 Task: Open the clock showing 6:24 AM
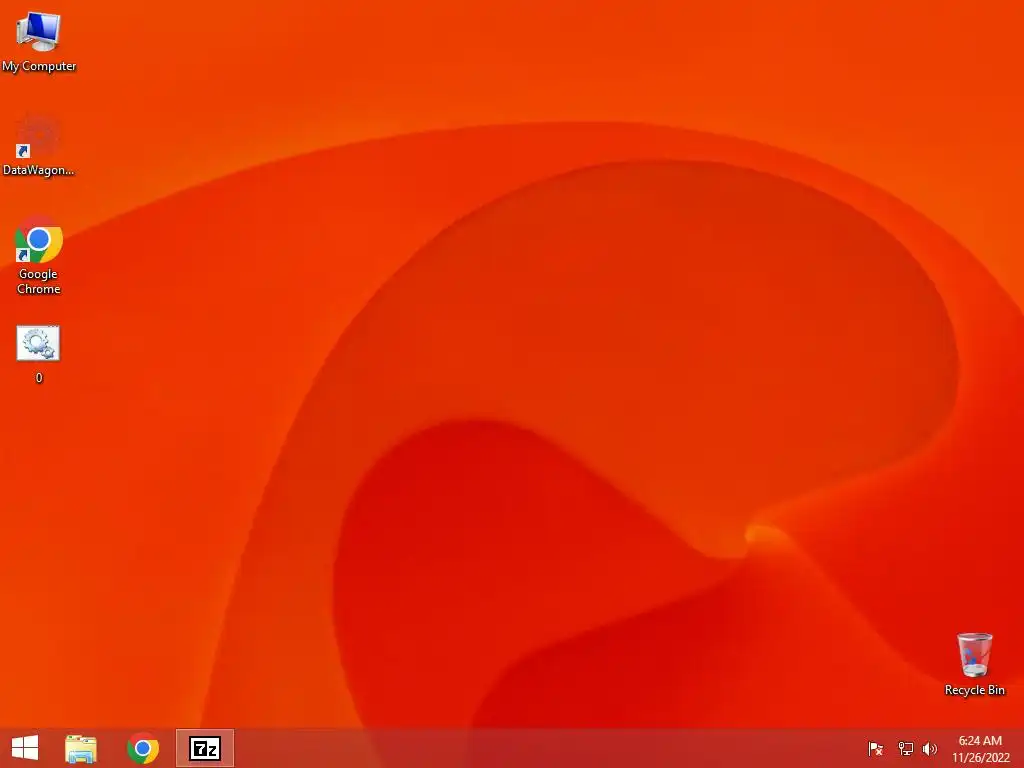point(980,749)
